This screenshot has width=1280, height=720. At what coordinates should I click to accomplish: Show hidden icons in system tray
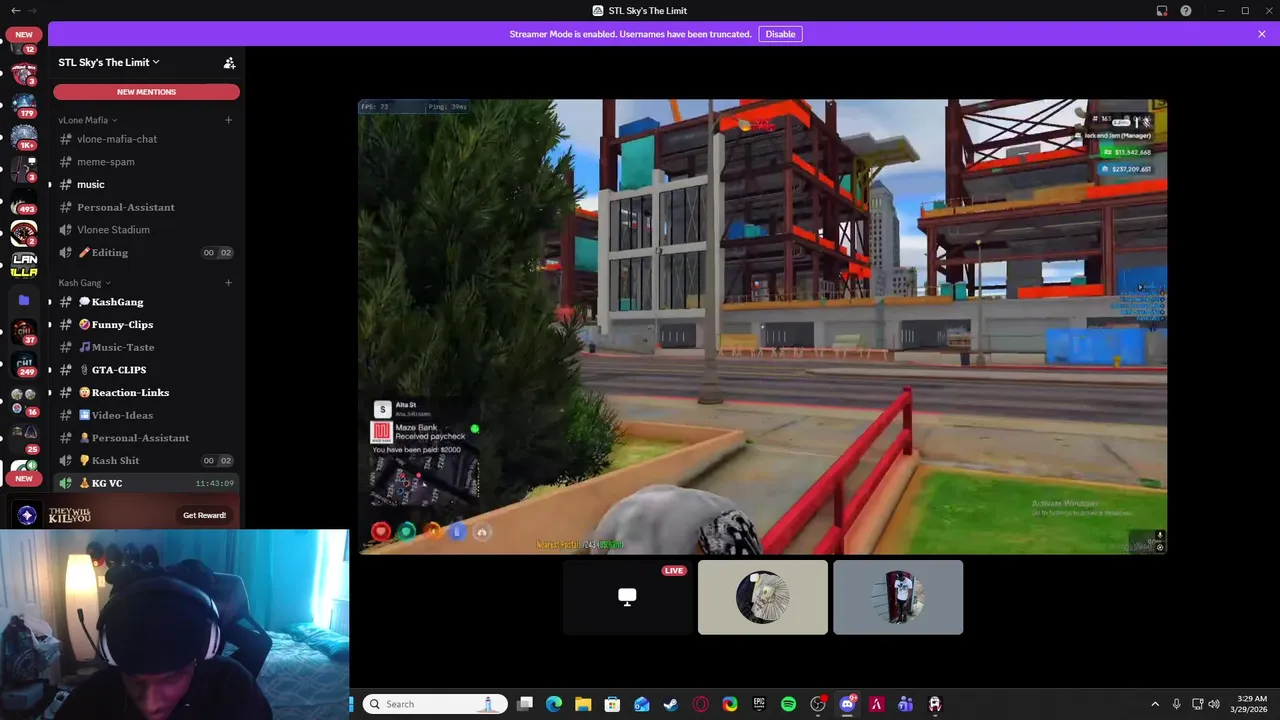[1155, 704]
